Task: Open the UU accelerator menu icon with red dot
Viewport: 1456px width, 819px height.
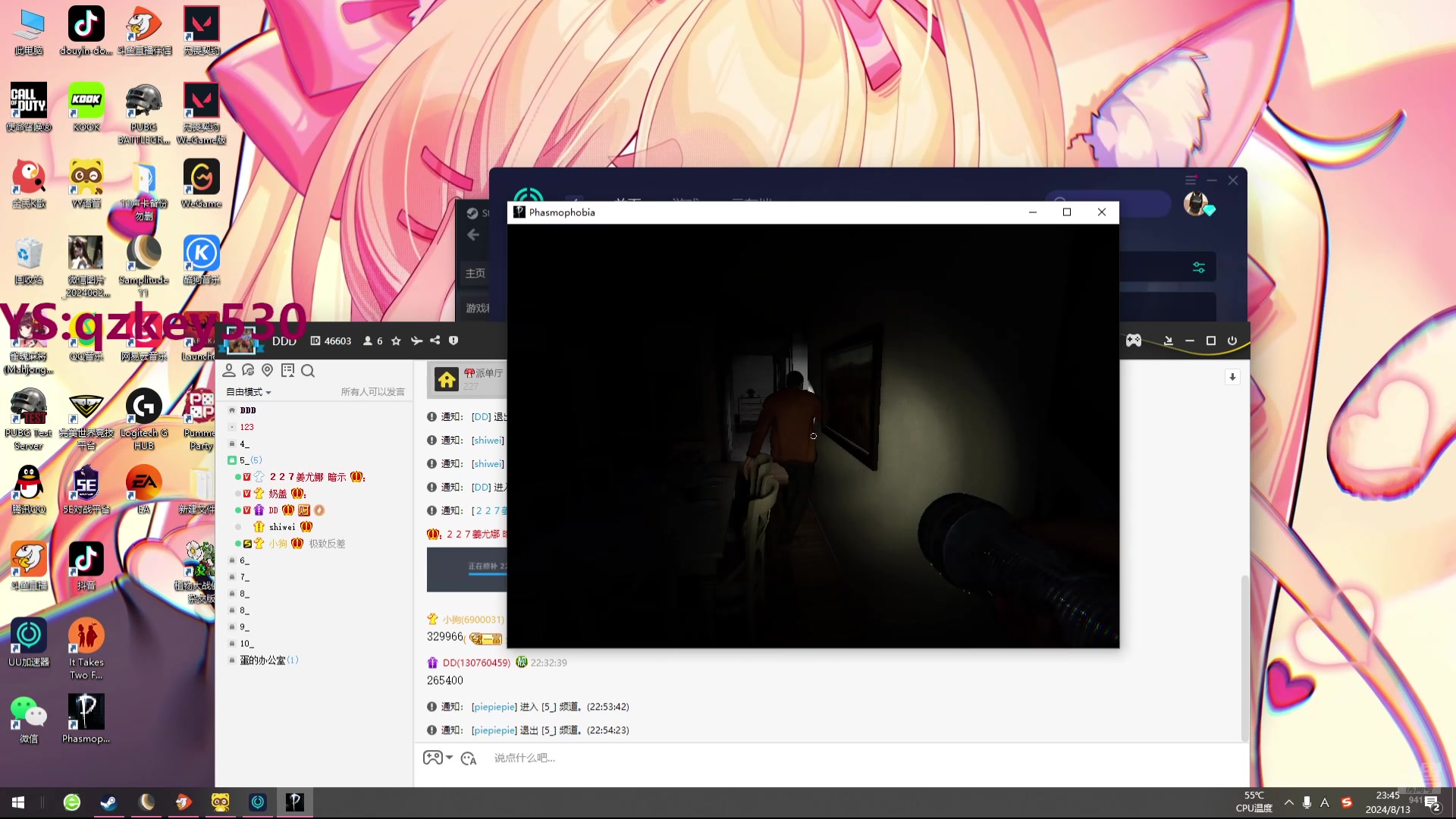Action: 1191,180
